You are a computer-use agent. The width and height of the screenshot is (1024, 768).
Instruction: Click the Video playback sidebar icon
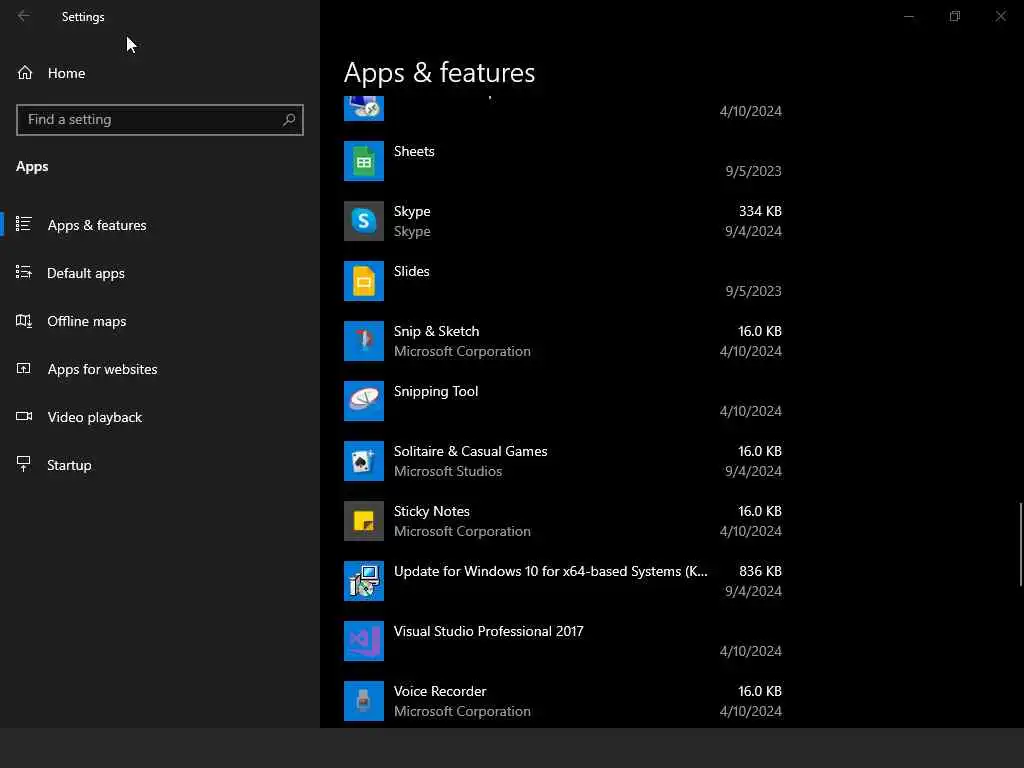click(24, 417)
